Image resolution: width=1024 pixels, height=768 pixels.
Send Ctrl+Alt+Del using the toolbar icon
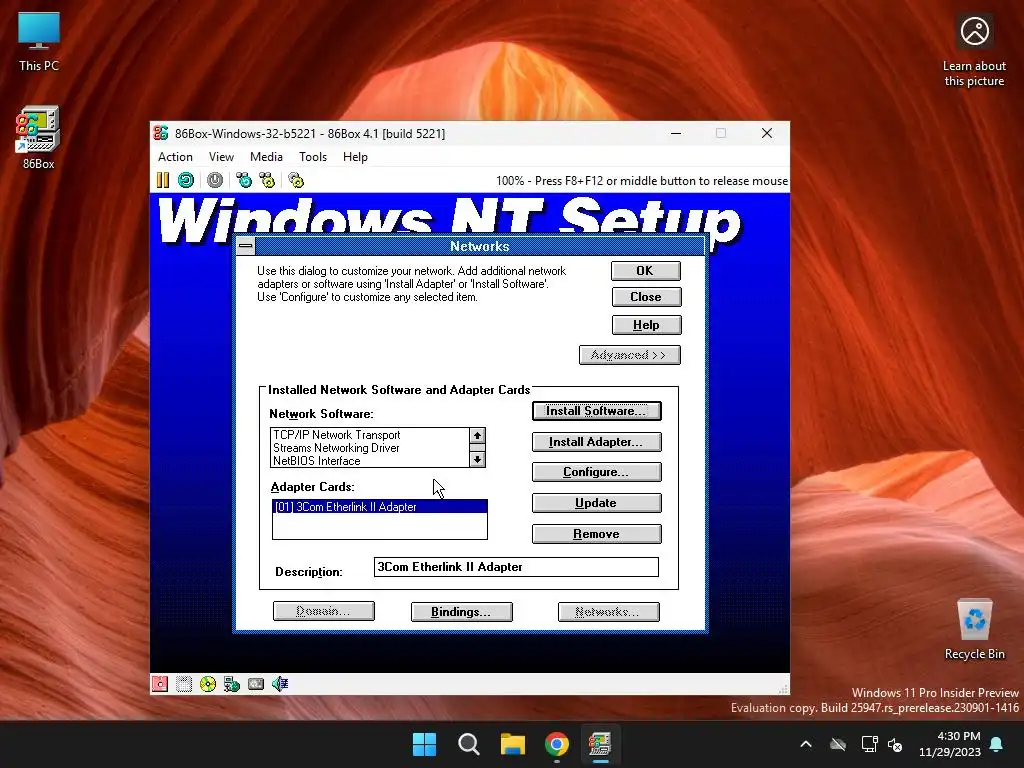point(244,180)
